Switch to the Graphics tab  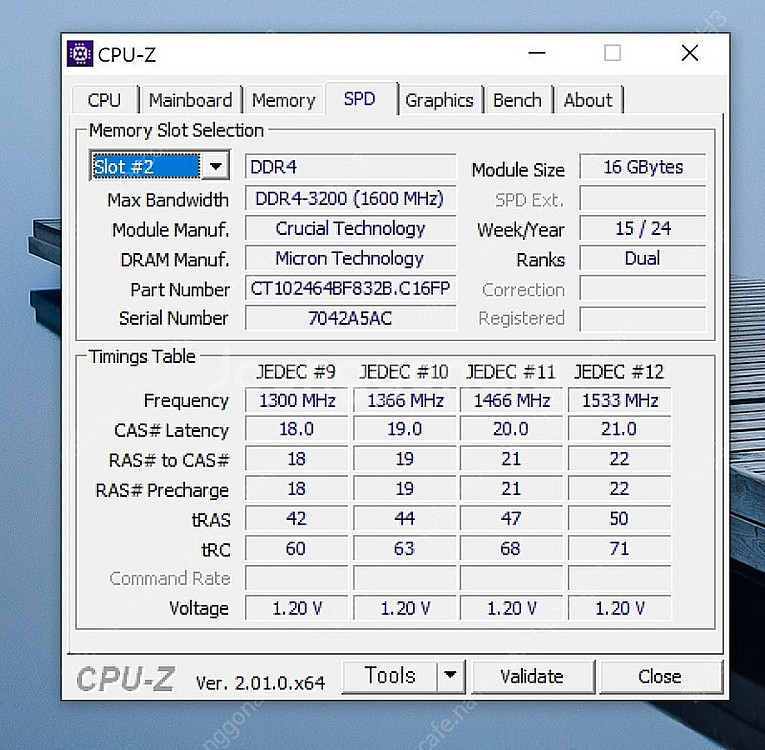(439, 100)
